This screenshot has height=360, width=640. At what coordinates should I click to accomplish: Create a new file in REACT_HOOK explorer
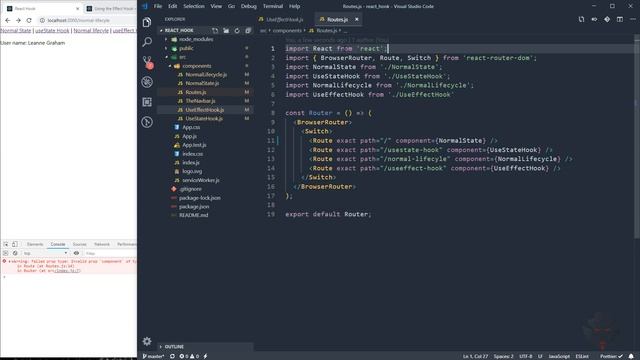pos(215,31)
